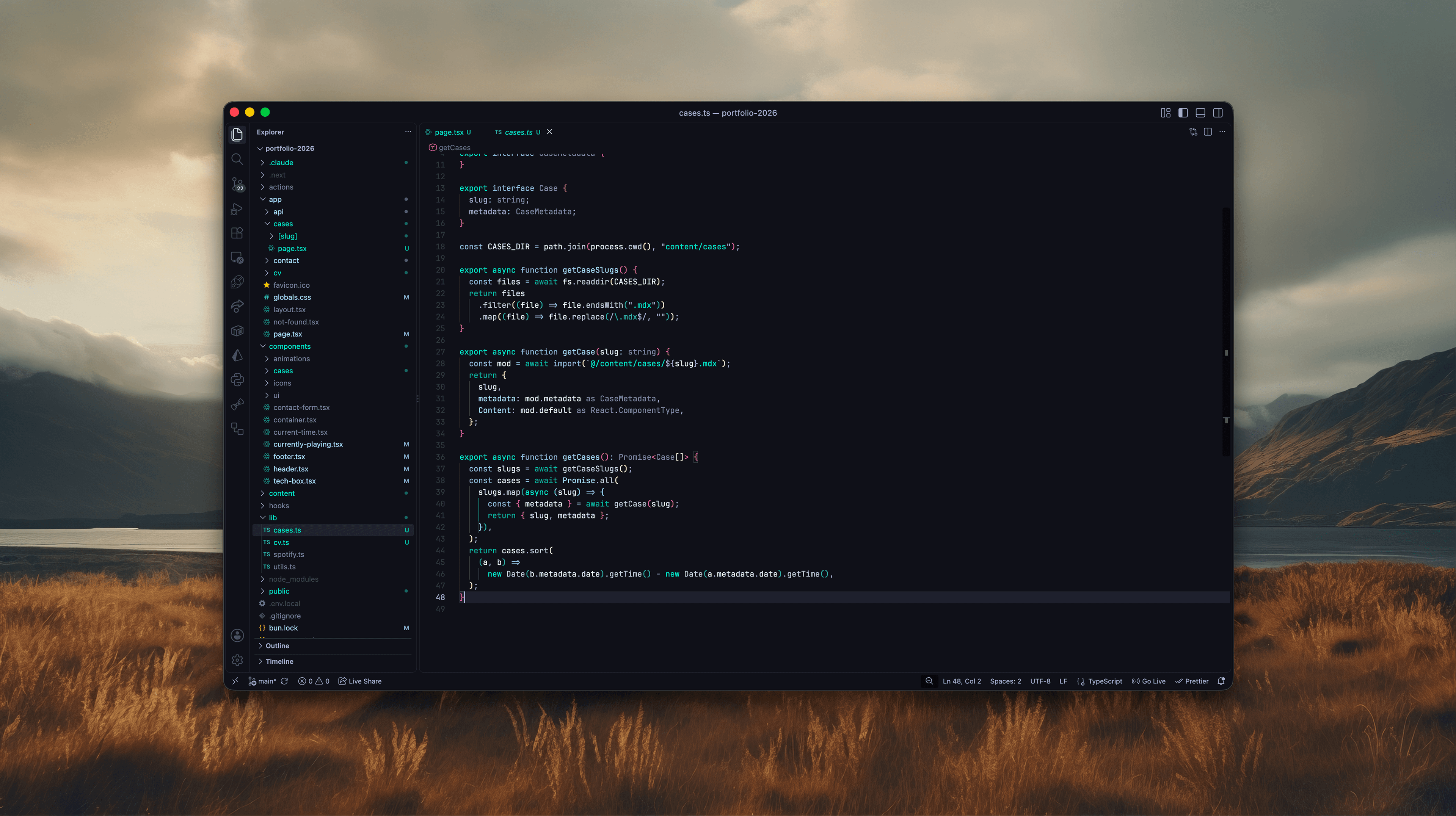Click Go Live server button
This screenshot has height=816, width=1456.
point(1148,681)
